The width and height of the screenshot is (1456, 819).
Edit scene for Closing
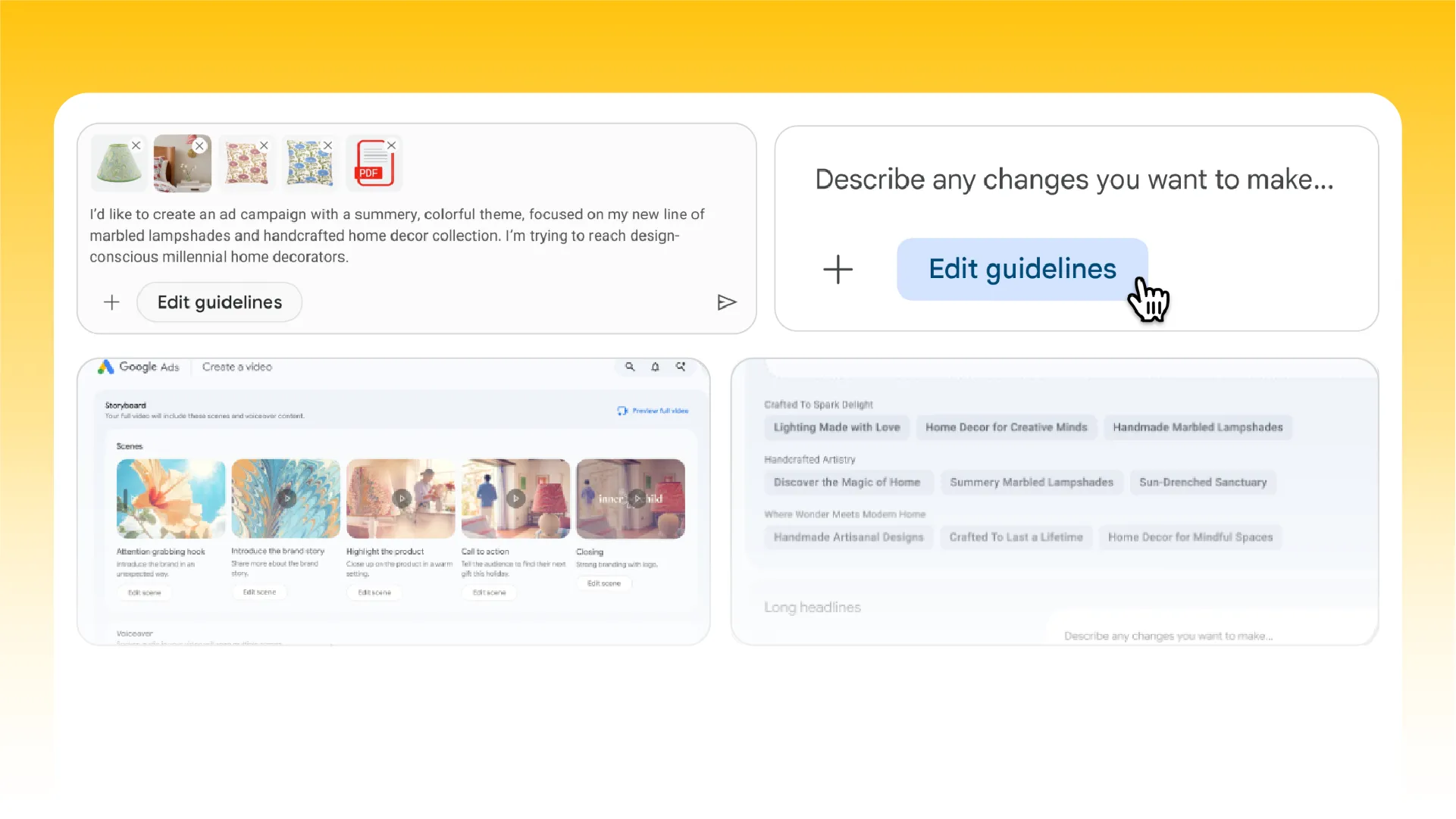pos(604,583)
